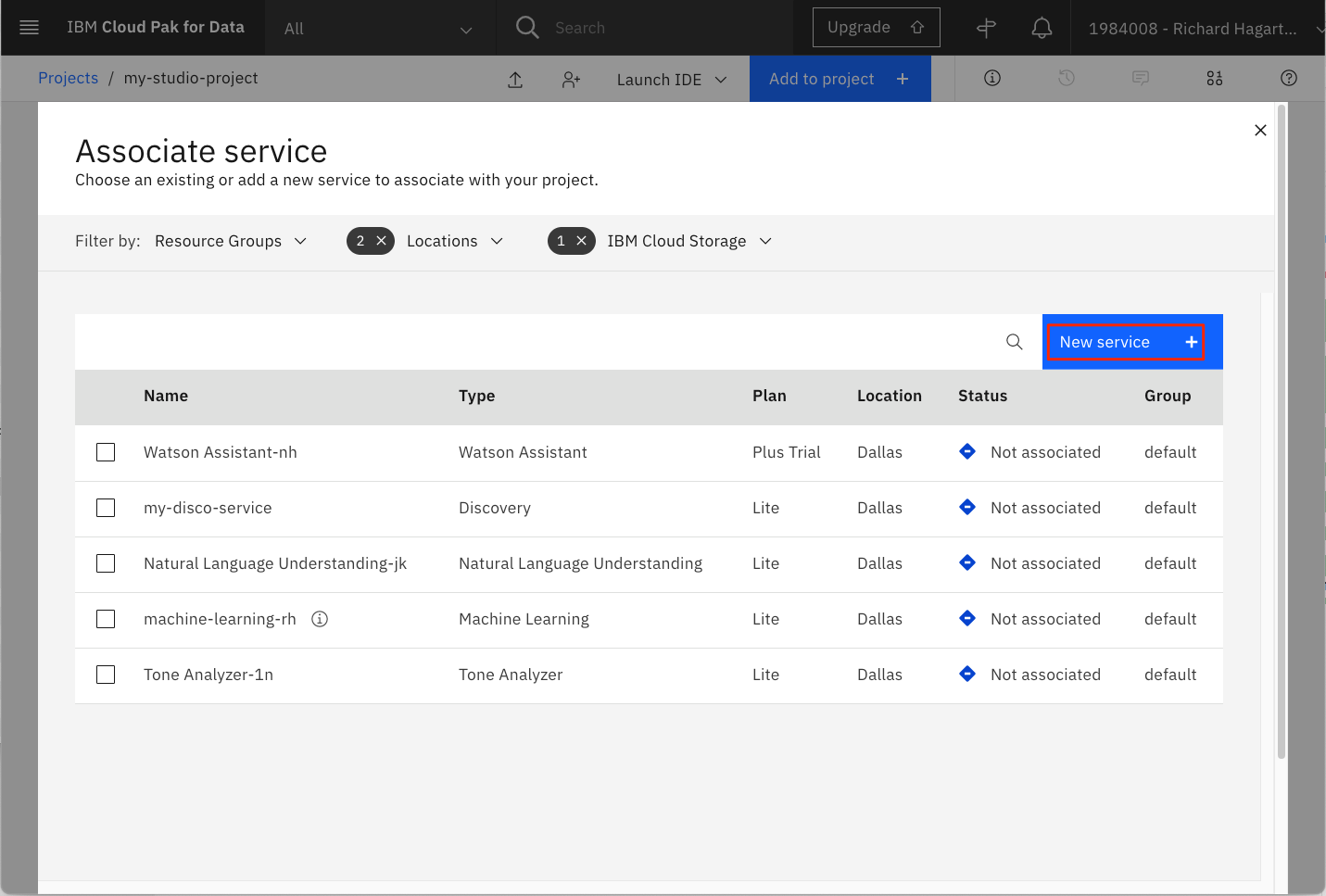This screenshot has width=1326, height=896.
Task: Open the project information icon
Action: pyautogui.click(x=992, y=78)
